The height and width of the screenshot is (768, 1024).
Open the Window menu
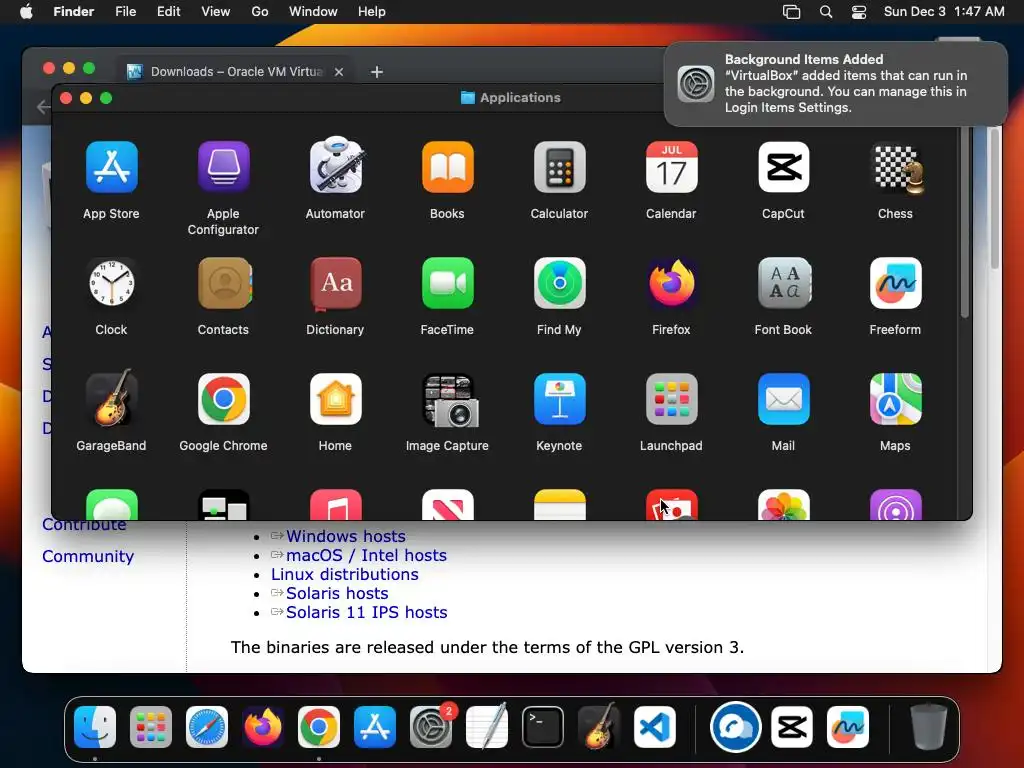pyautogui.click(x=313, y=12)
